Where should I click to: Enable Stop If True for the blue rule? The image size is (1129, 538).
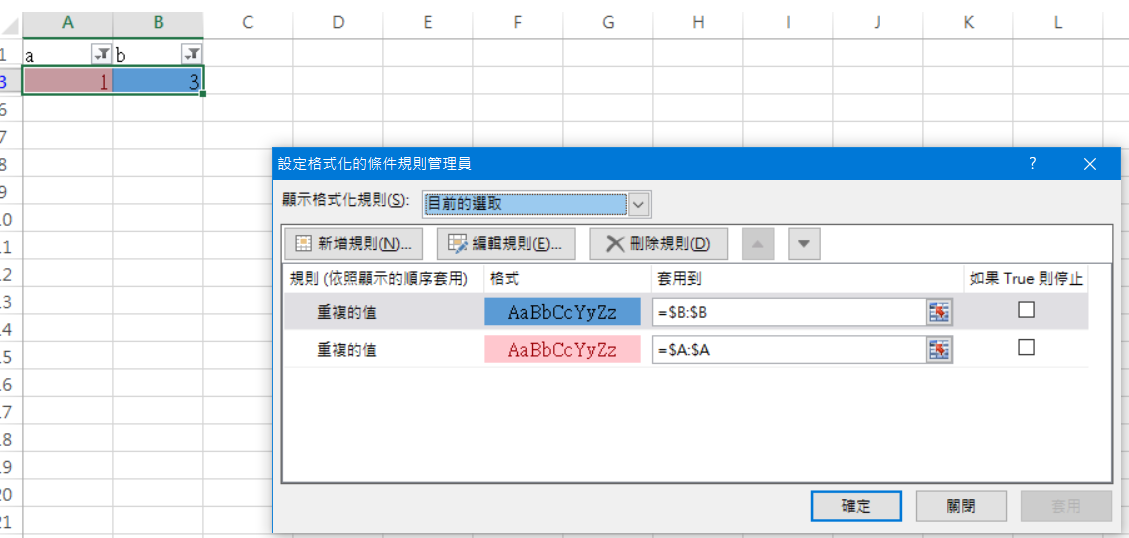[x=1026, y=311]
